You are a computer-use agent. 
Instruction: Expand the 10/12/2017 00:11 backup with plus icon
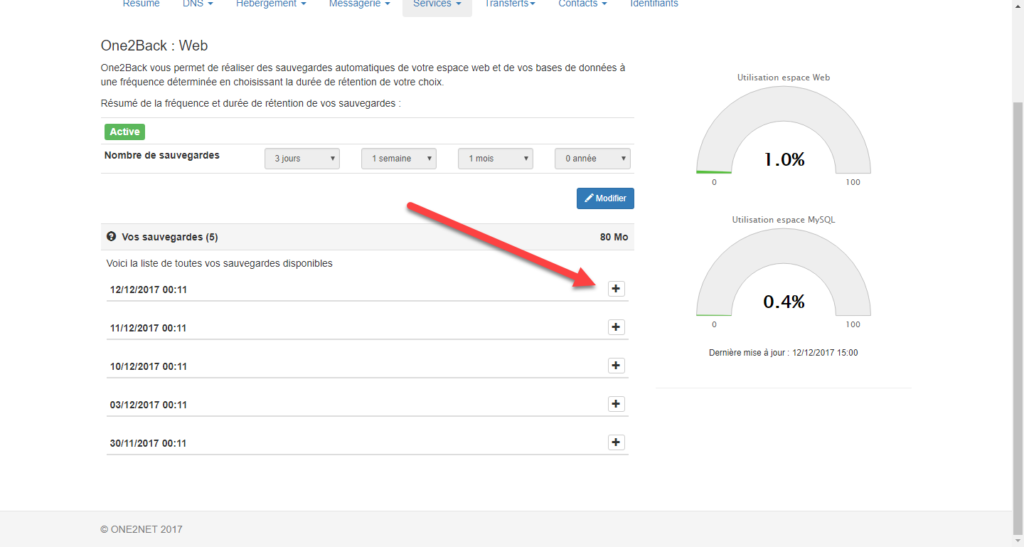[616, 366]
